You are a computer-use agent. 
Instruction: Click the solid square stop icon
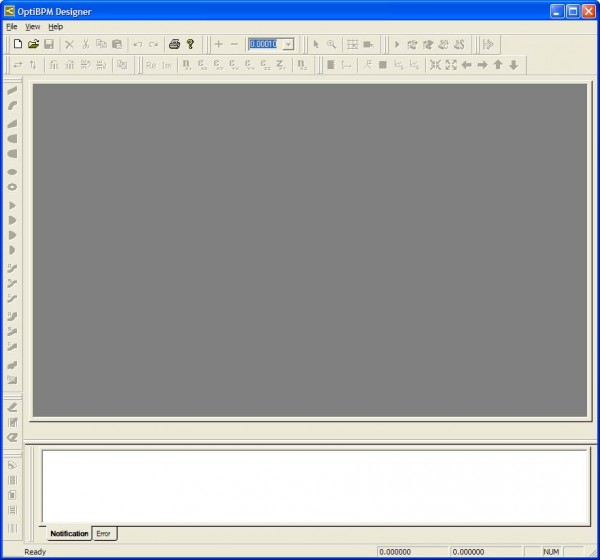point(383,65)
